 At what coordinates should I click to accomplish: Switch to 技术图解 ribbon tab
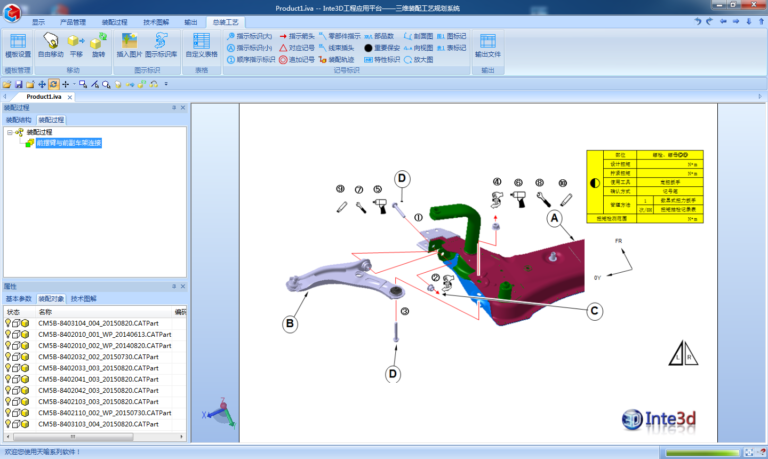(x=156, y=22)
